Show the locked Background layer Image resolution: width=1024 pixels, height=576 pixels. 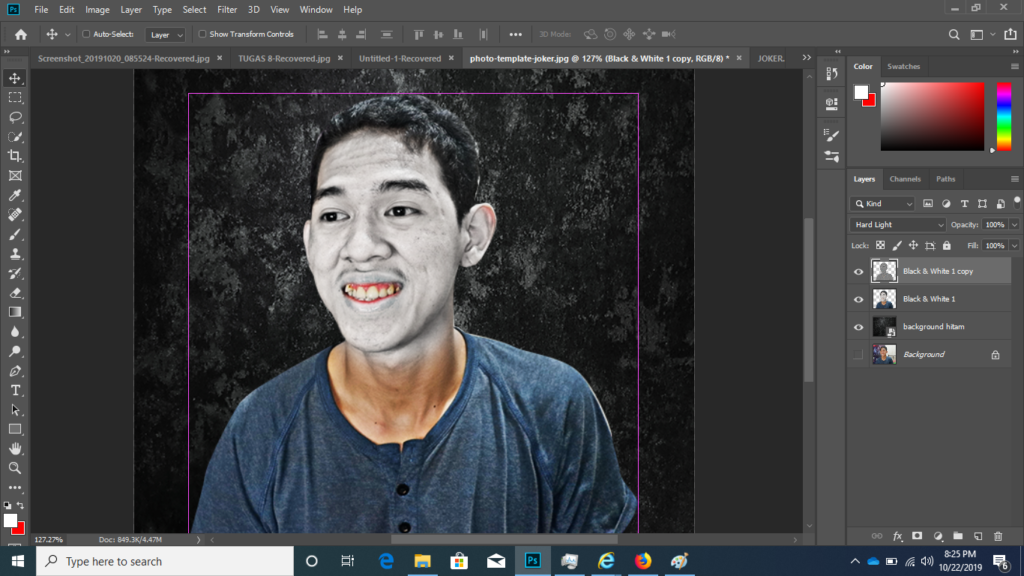tap(858, 355)
